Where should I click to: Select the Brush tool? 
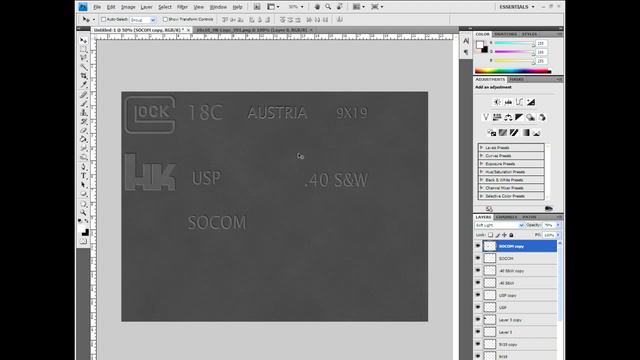click(83, 104)
